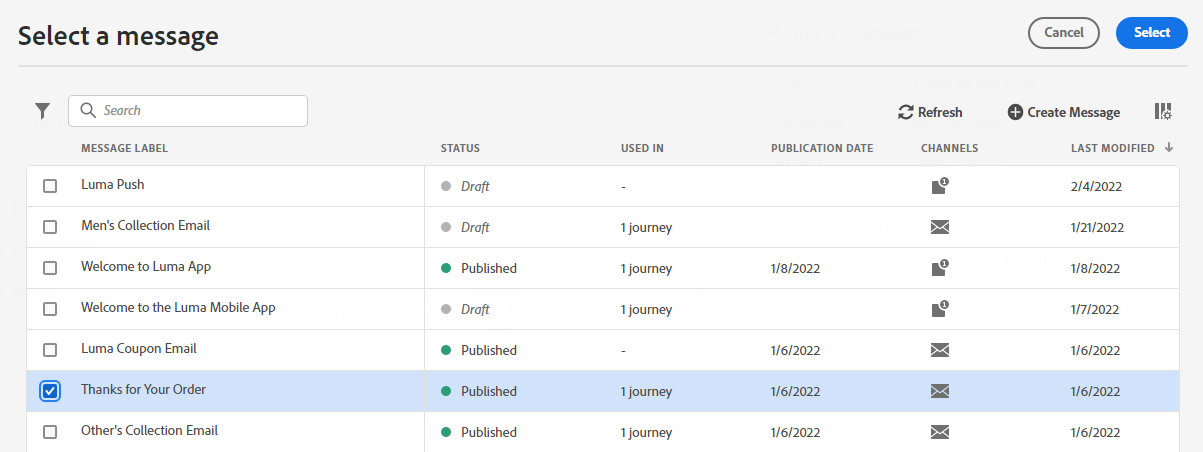Screen dimensions: 1203x452
Task: Check the Other's Collection Email checkbox
Action: tap(50, 432)
